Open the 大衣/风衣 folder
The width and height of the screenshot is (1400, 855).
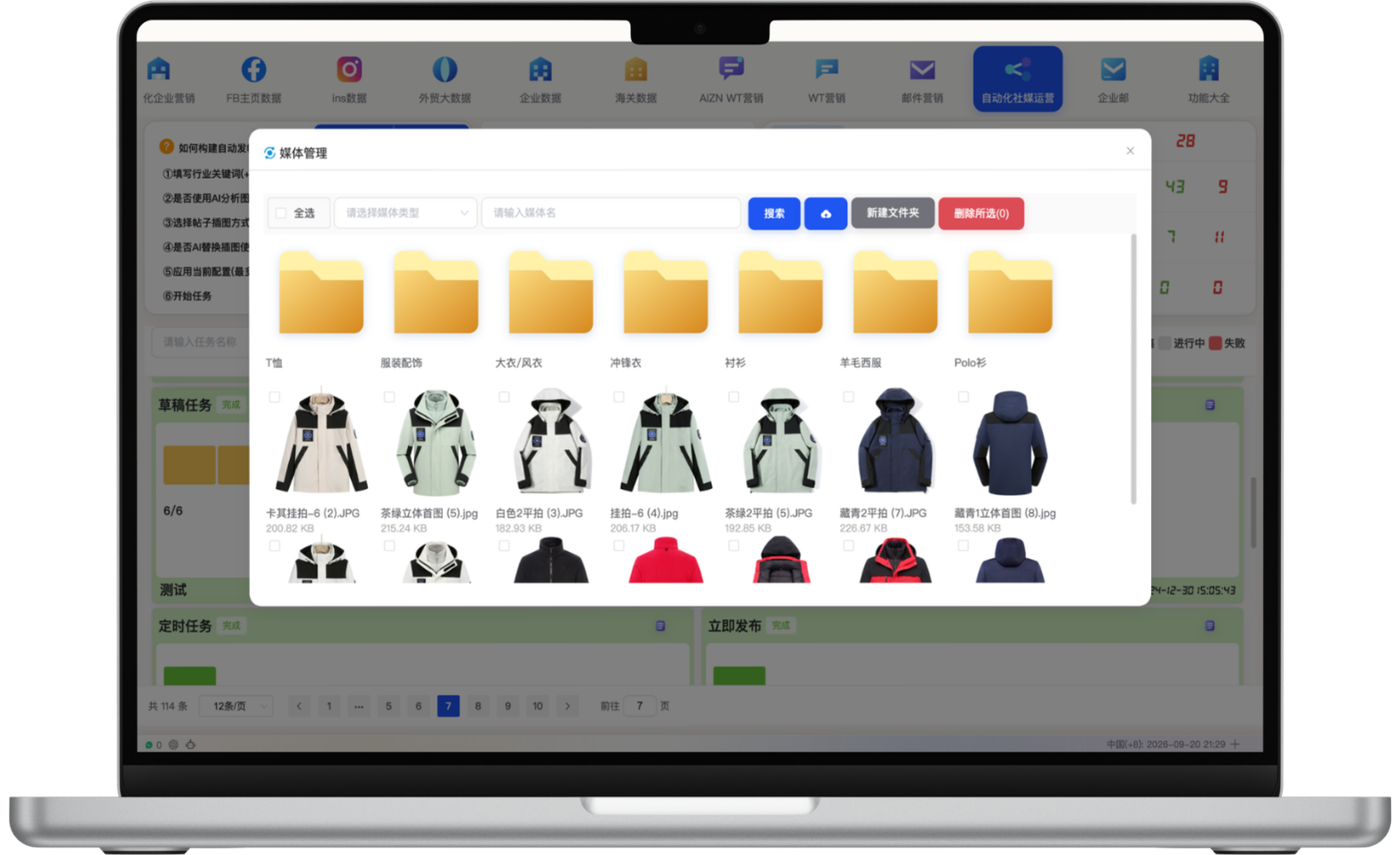[550, 293]
